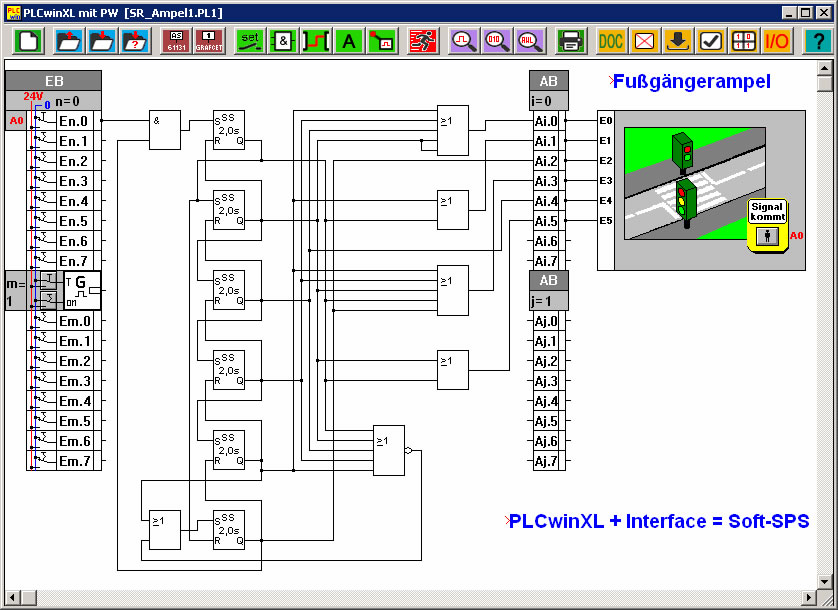Click the red running man icon

click(x=422, y=41)
